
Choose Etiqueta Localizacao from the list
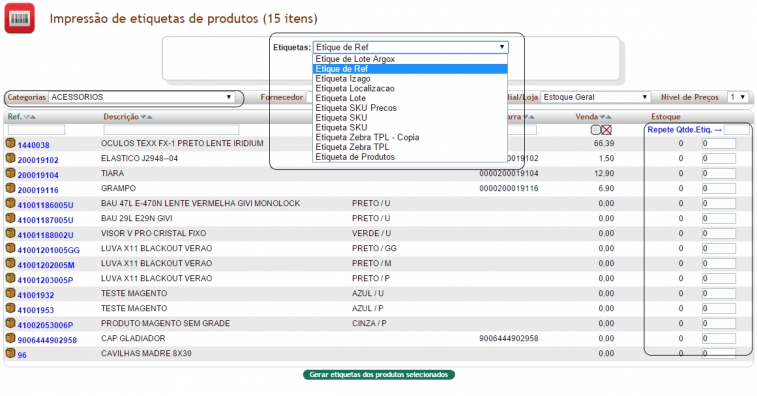410,88
